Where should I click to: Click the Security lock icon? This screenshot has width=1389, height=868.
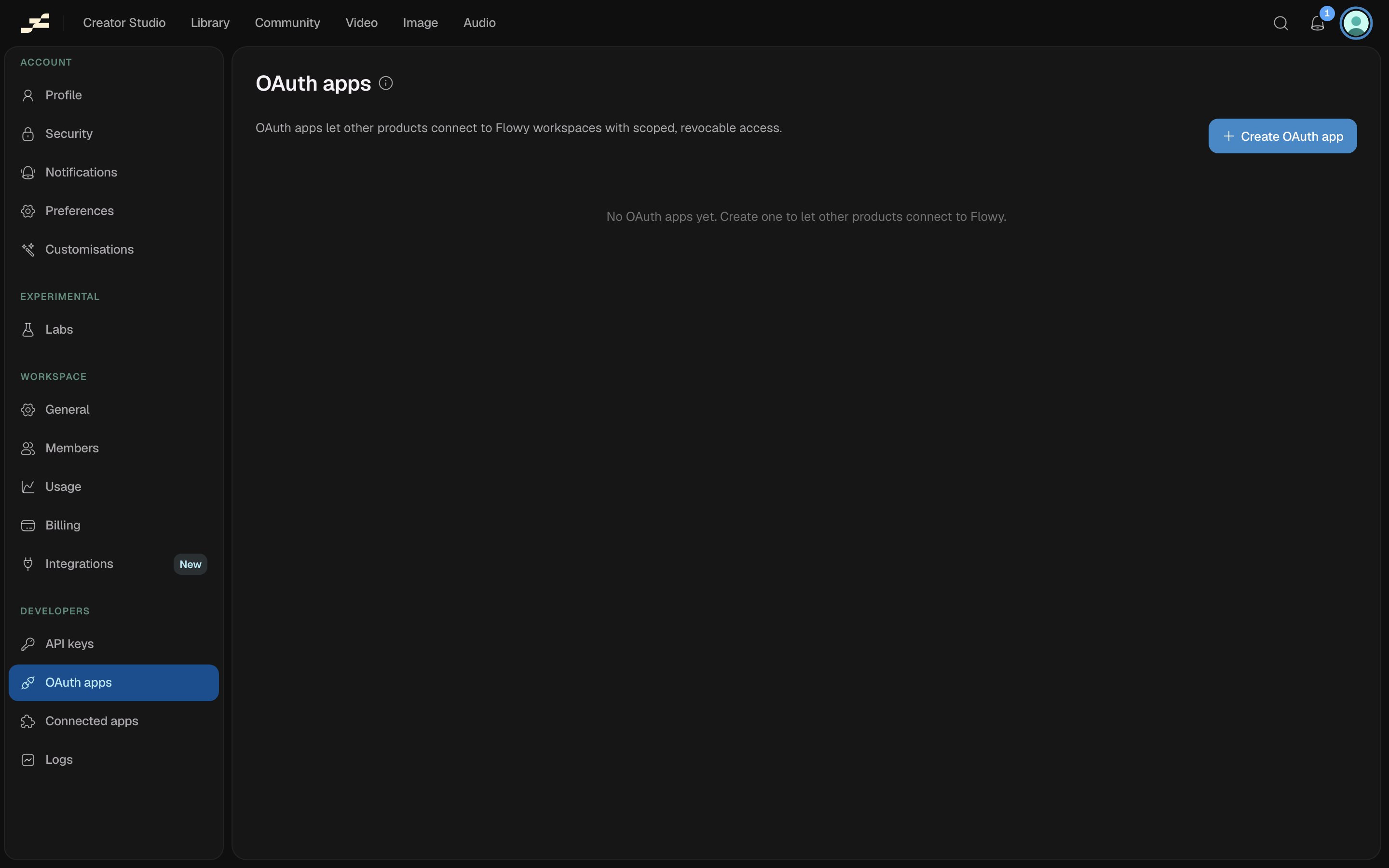tap(27, 134)
